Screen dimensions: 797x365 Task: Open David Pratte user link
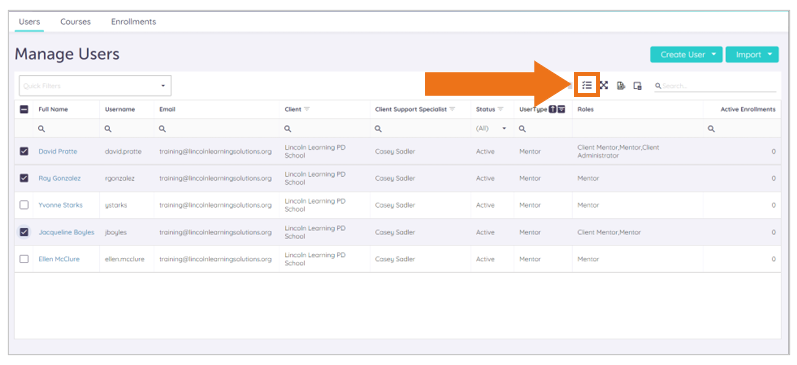coord(58,151)
